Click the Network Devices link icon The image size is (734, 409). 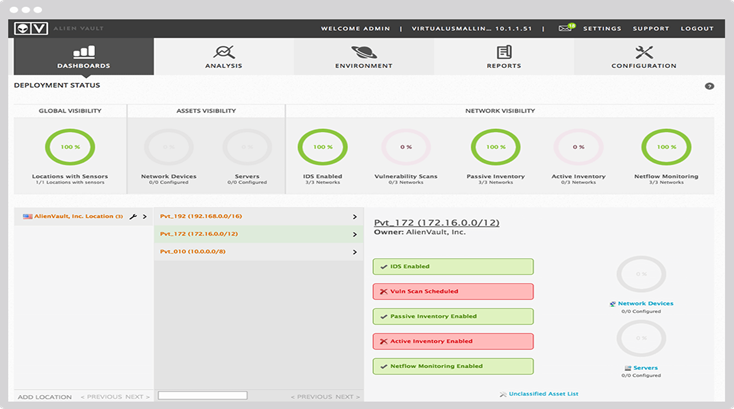pyautogui.click(x=612, y=304)
